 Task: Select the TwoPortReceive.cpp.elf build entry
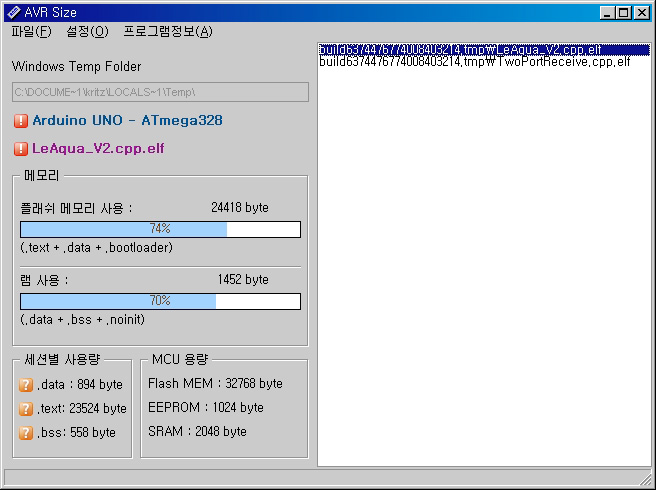[x=474, y=62]
